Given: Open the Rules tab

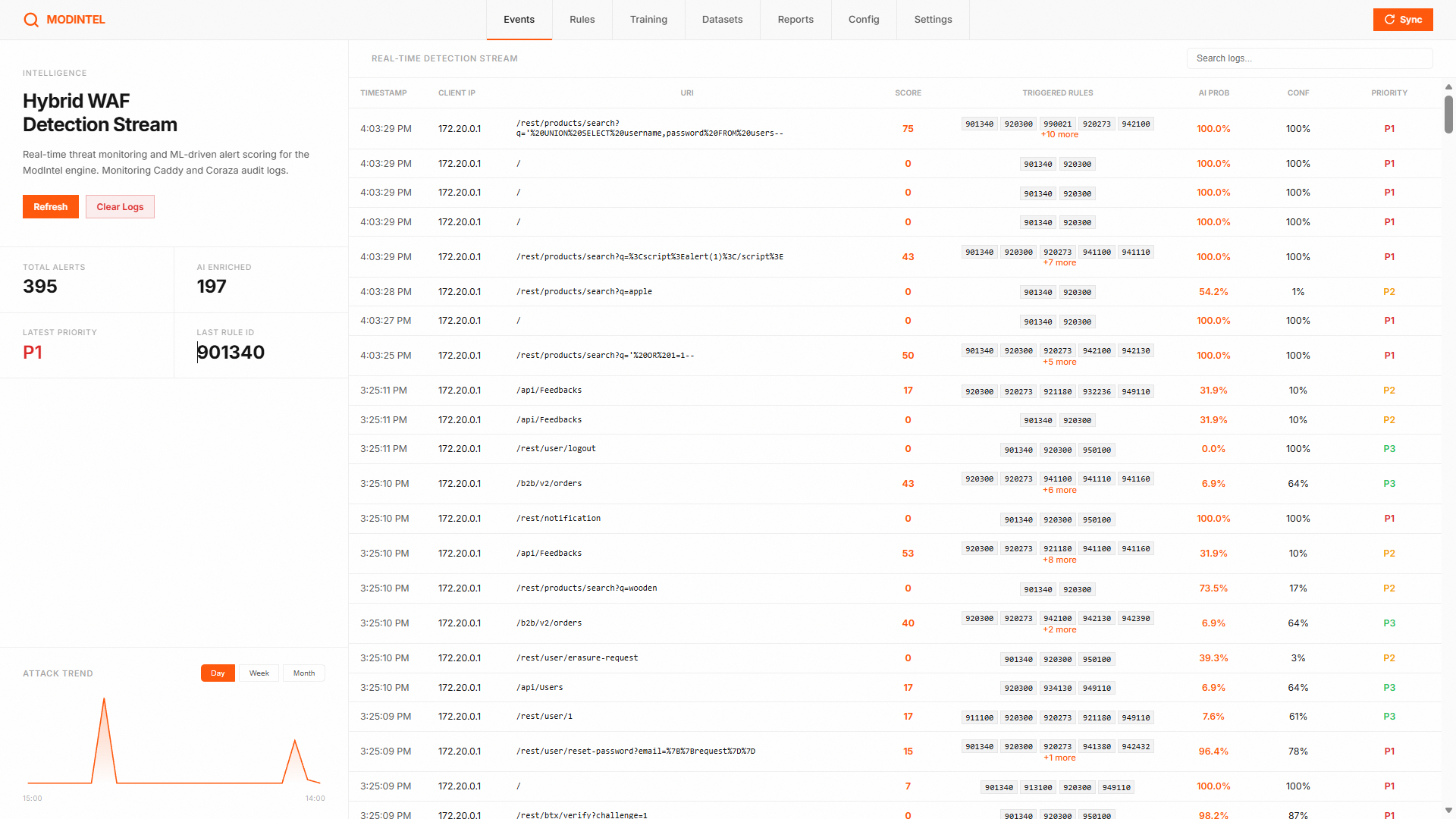Looking at the screenshot, I should pyautogui.click(x=582, y=20).
